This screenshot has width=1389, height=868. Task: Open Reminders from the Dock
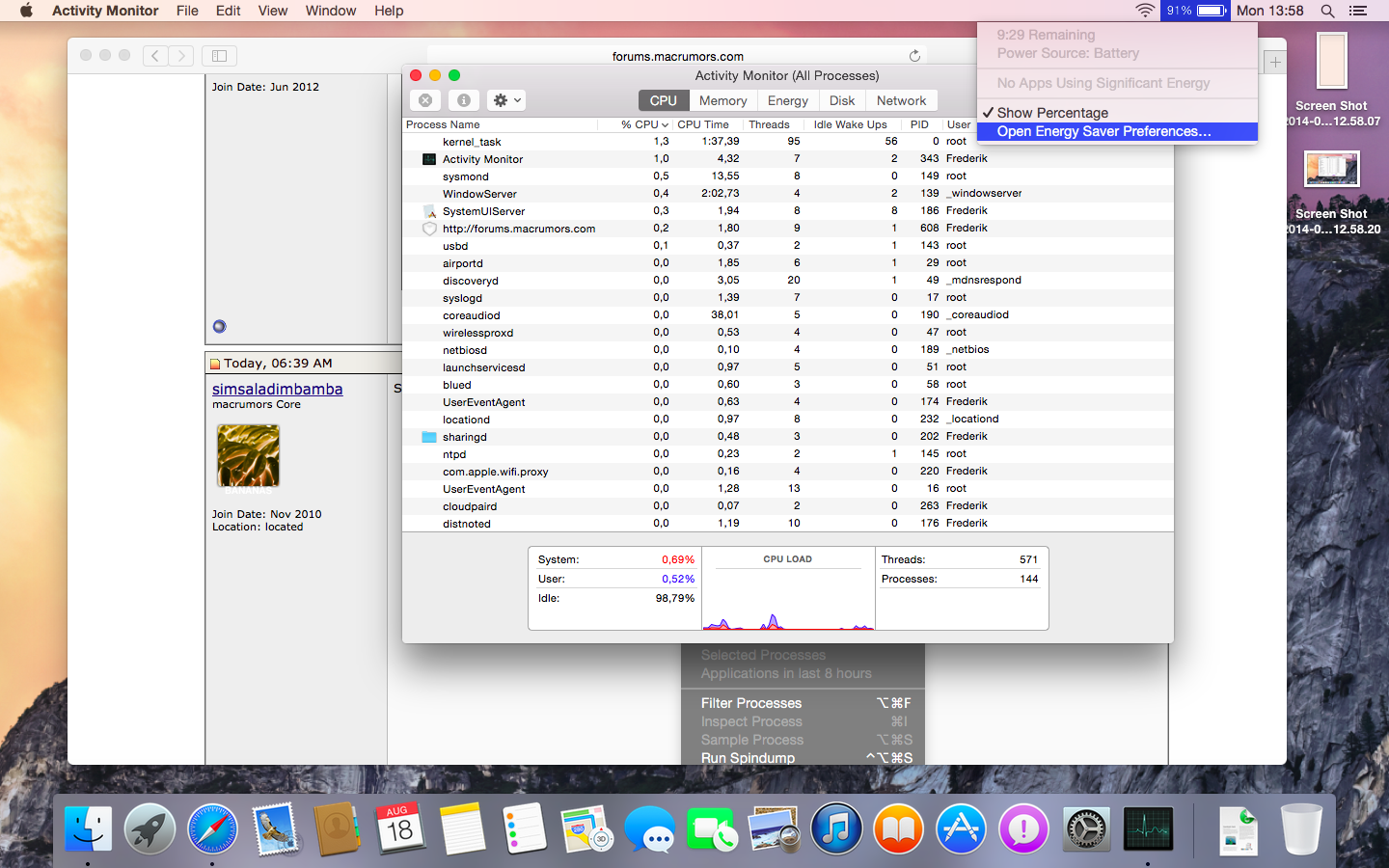coord(525,829)
